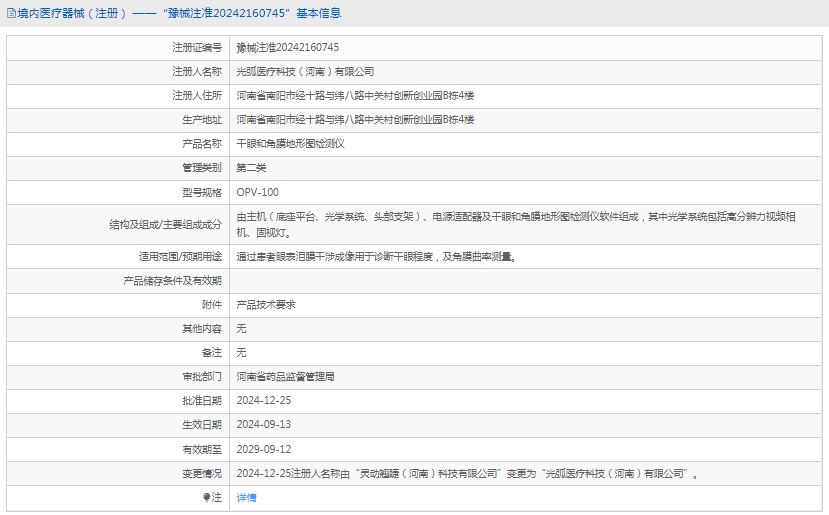829x515 pixels.
Task: Click the bulb icon beside 注 label
Action: coord(207,497)
